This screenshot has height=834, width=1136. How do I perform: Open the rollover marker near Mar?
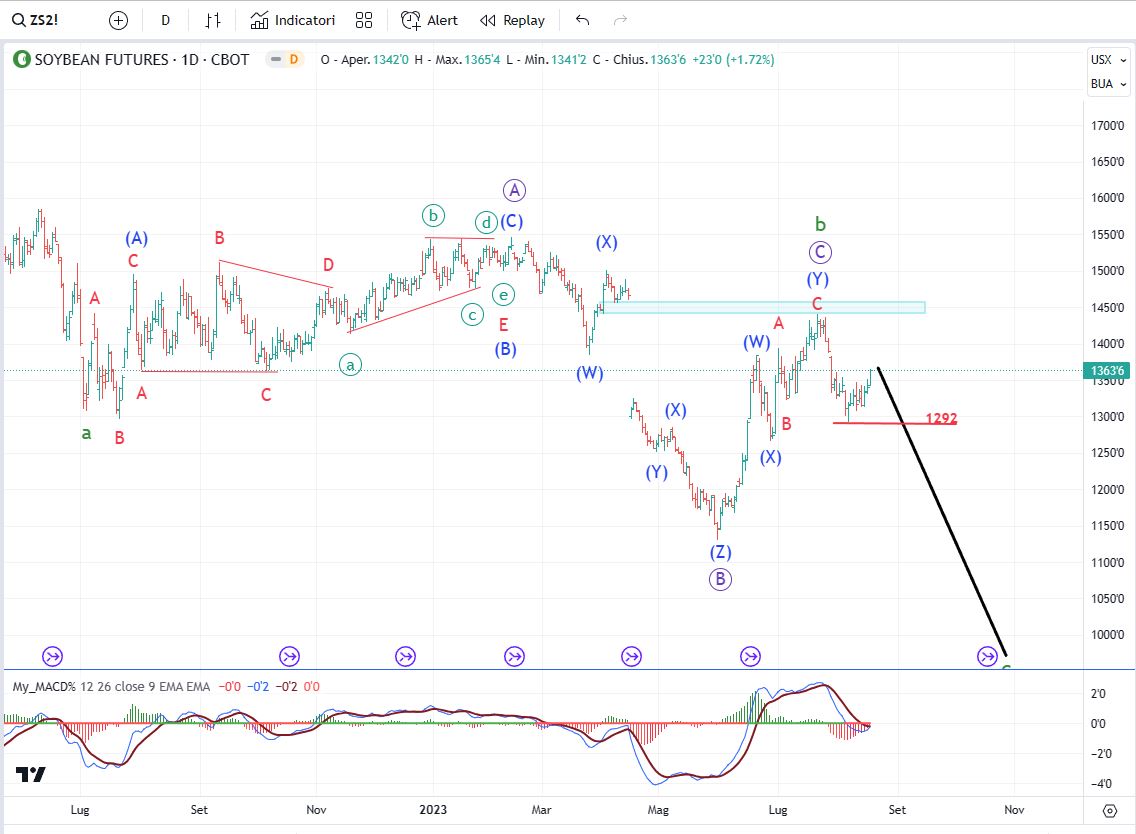coord(514,656)
